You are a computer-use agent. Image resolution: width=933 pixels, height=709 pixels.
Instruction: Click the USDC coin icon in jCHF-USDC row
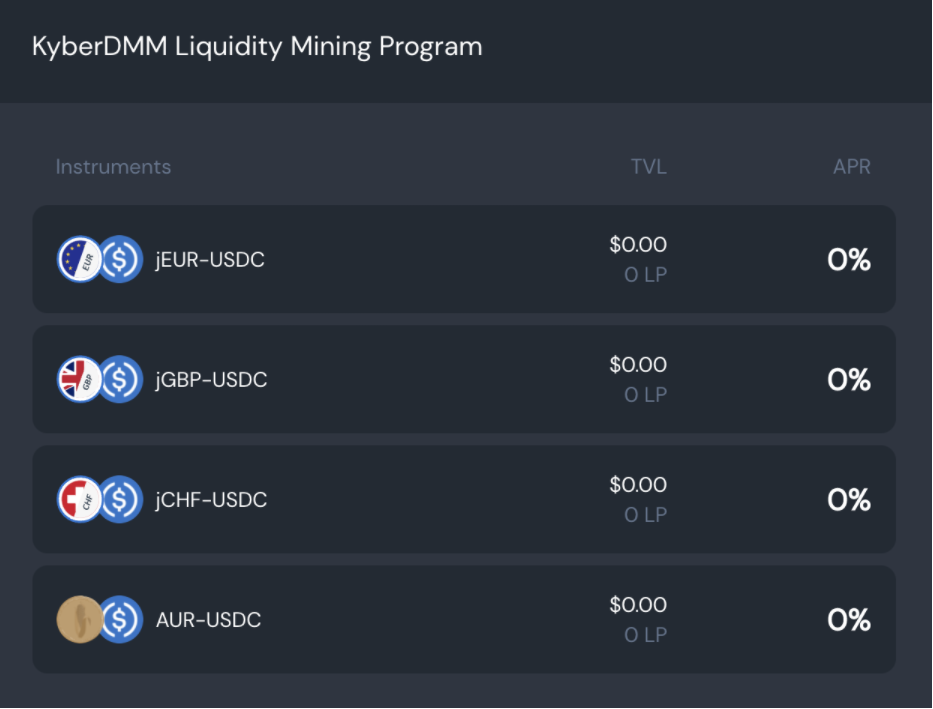(121, 500)
